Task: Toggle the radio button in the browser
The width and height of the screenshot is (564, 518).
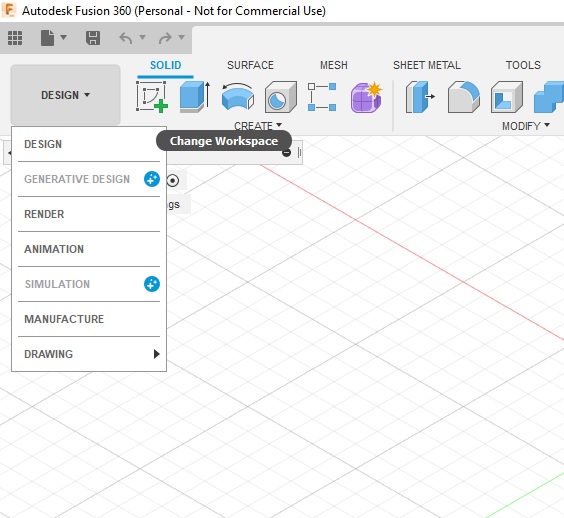Action: (x=173, y=181)
